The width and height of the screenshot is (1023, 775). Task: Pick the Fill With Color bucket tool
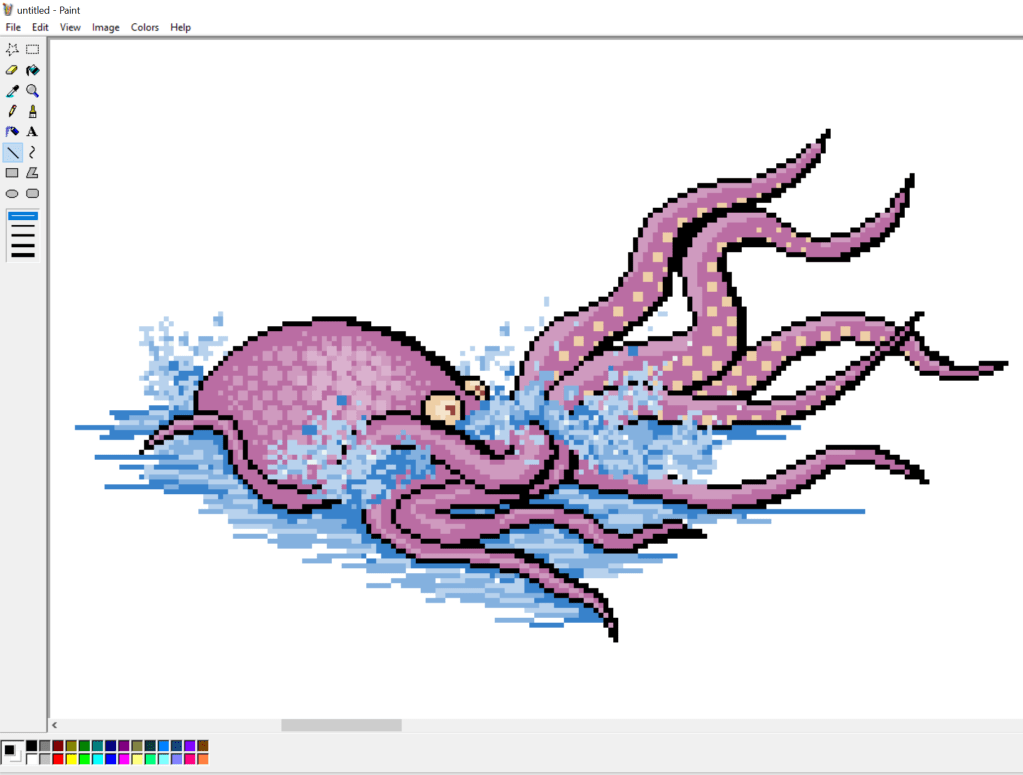pyautogui.click(x=32, y=70)
